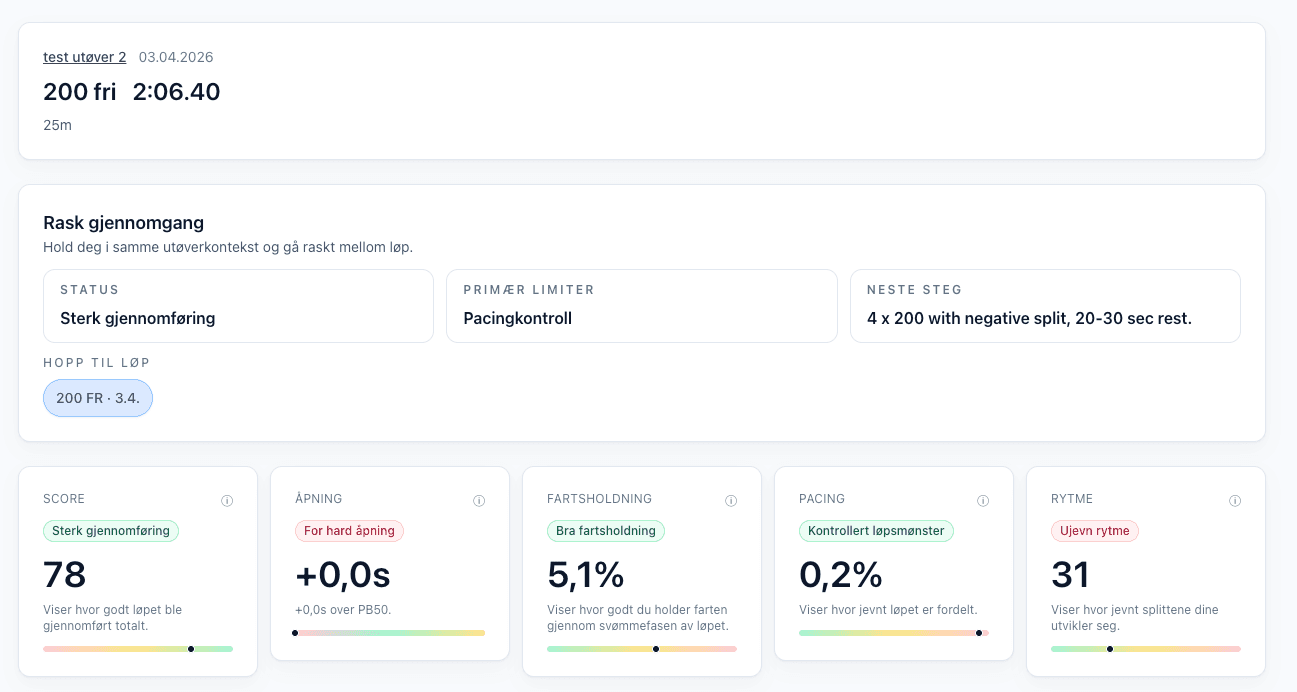Click the 'For hard åpning' warning badge
Image resolution: width=1297 pixels, height=692 pixels.
point(349,531)
